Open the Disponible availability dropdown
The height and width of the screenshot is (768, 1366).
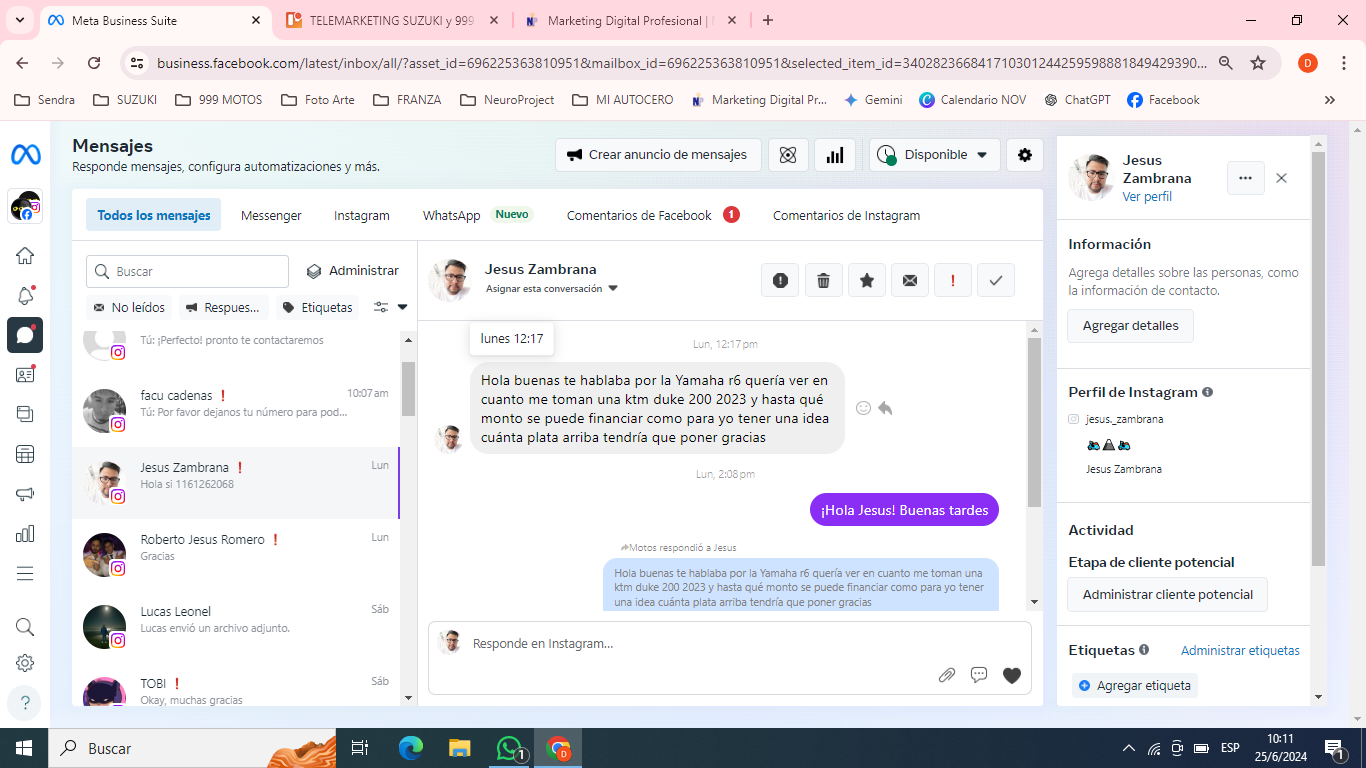pos(934,155)
